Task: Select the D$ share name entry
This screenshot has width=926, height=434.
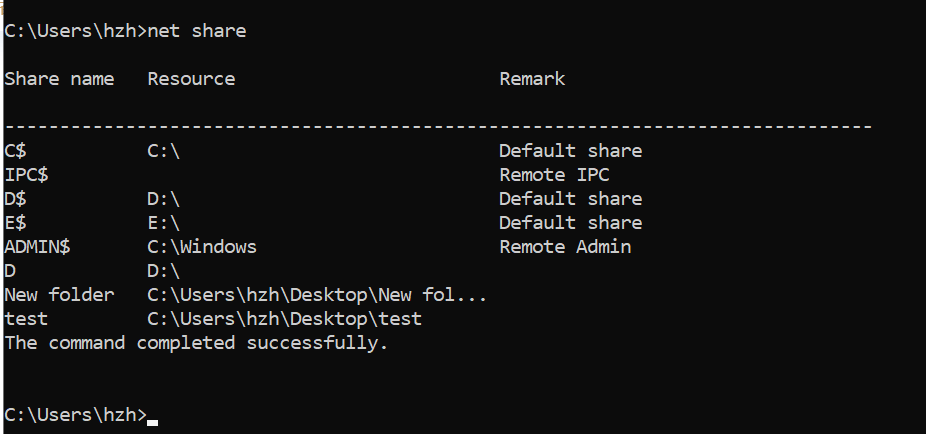Action: (x=15, y=199)
